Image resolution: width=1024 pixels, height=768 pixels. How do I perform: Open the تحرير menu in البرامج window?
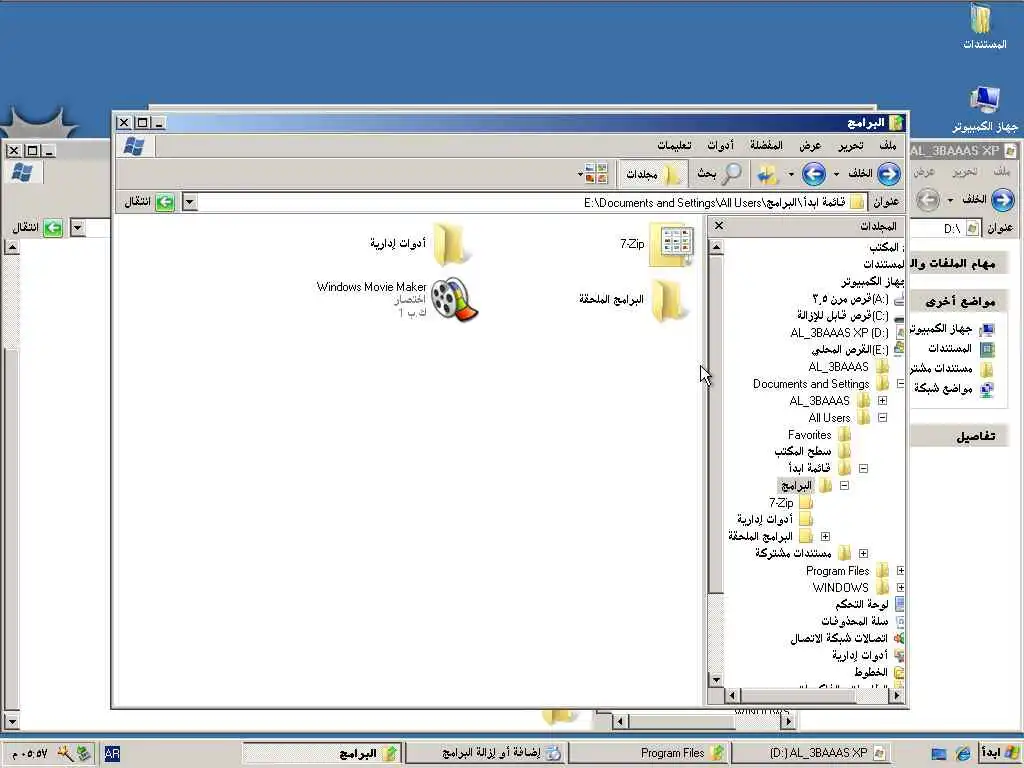[x=850, y=145]
